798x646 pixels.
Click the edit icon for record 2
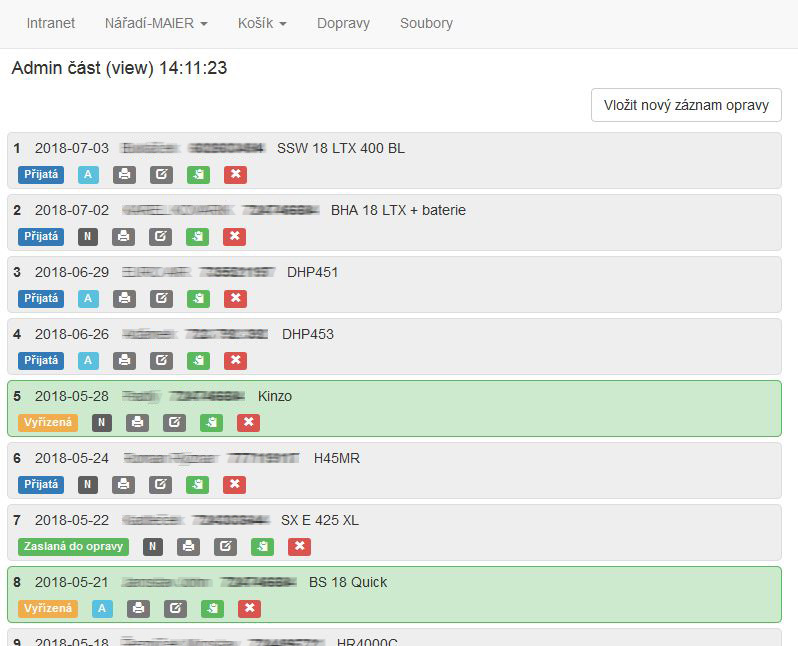(x=161, y=237)
